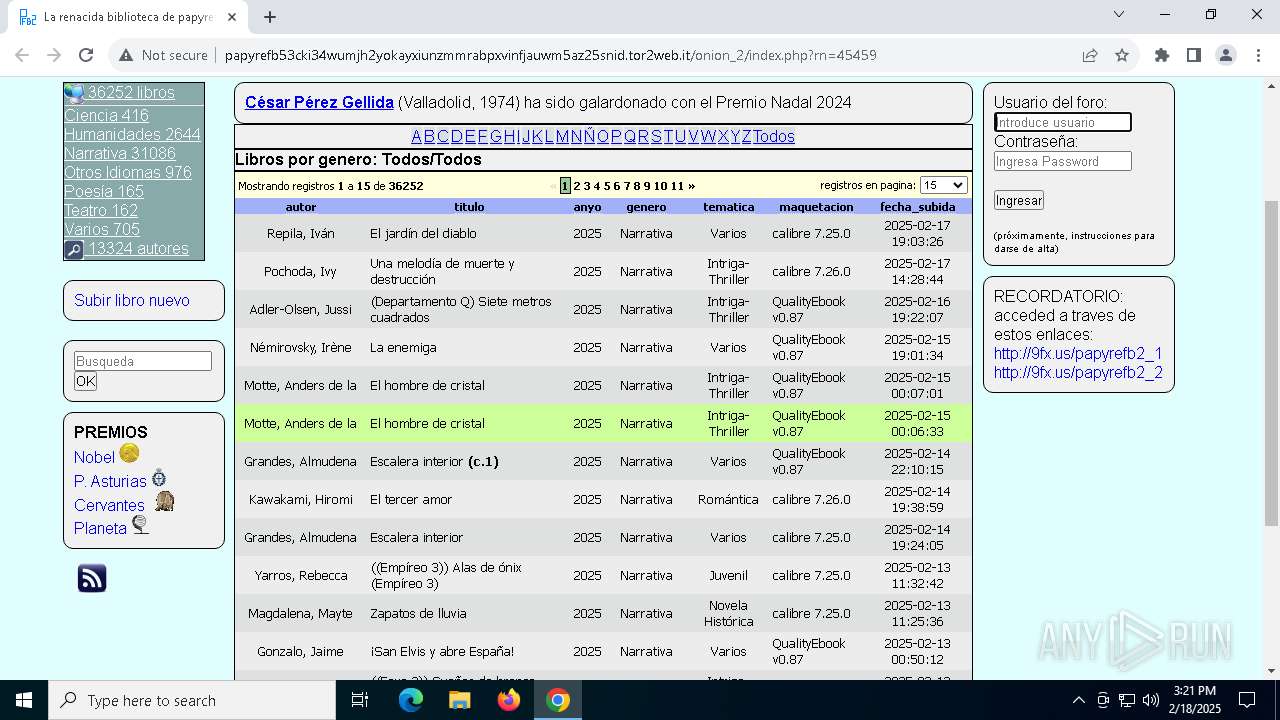Open Chrome three-dot menu

point(1257,55)
